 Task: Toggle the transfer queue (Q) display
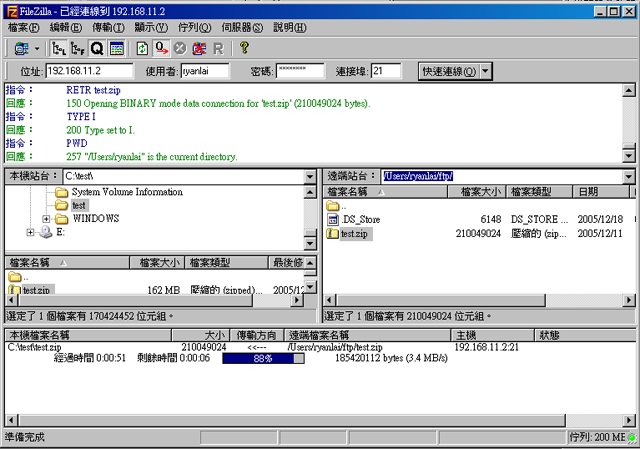tap(97, 49)
